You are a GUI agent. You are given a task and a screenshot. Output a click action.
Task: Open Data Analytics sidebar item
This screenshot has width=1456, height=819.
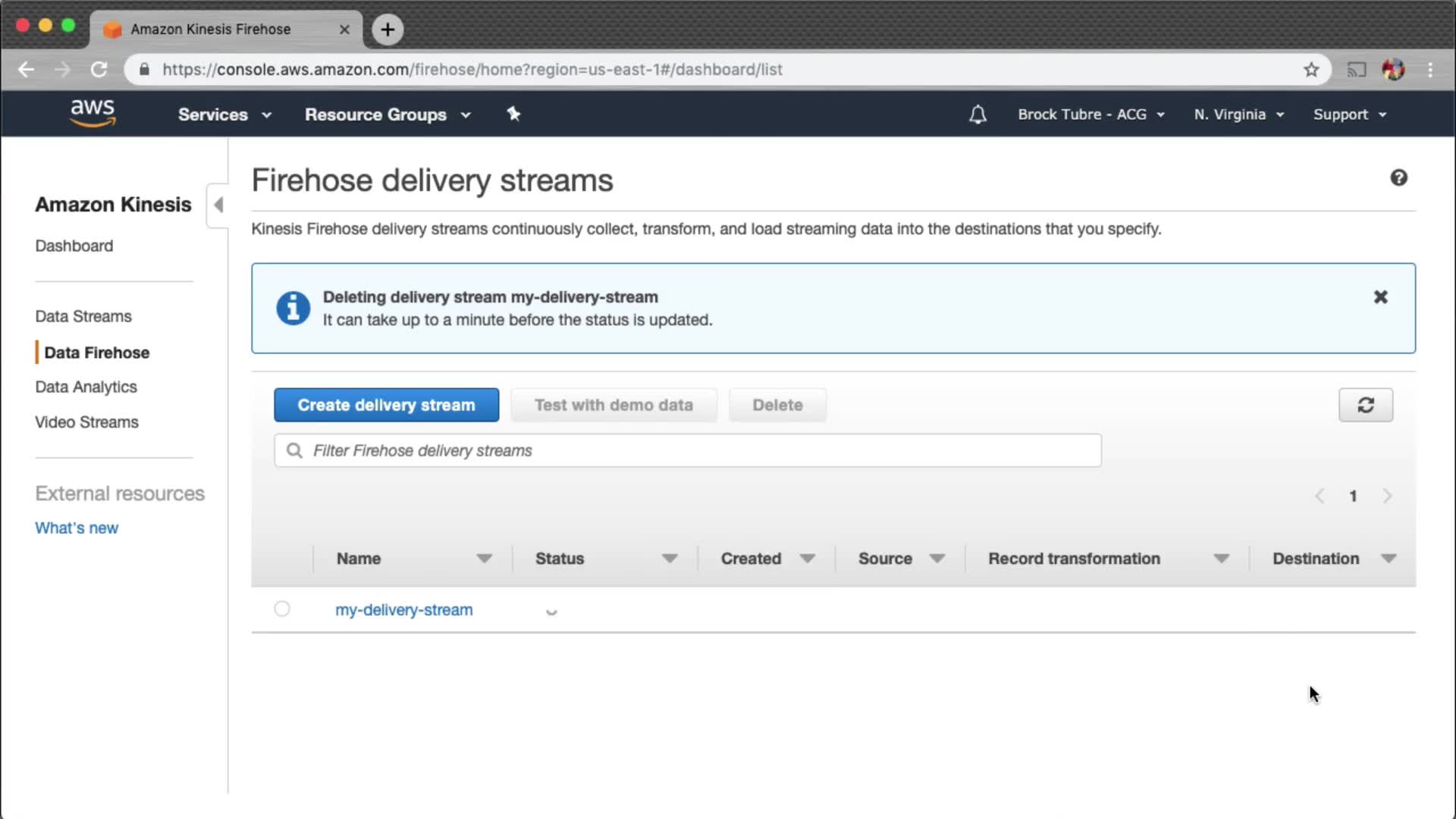tap(86, 387)
